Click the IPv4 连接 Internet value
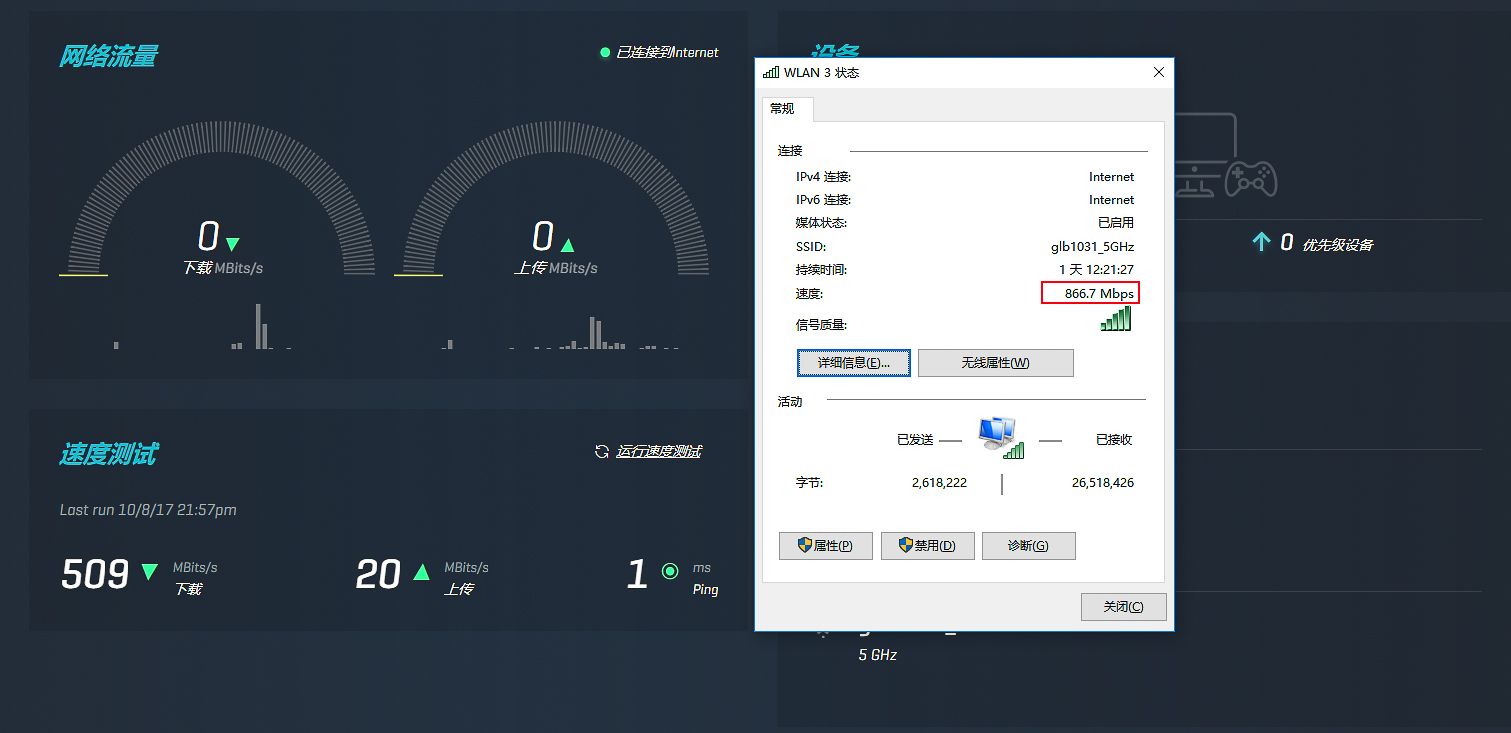This screenshot has height=733, width=1511. click(x=1112, y=177)
